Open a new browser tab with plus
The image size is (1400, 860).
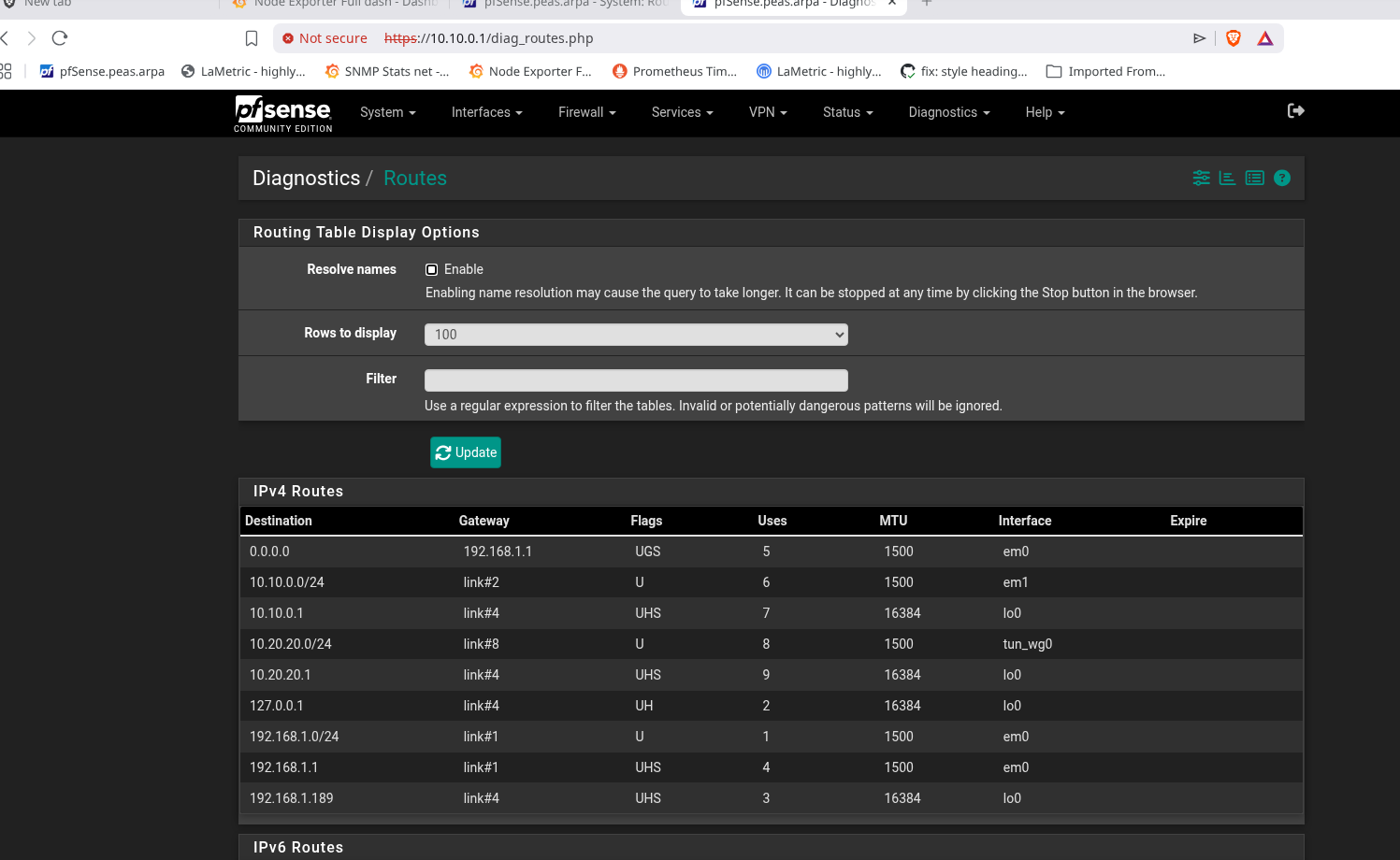point(927,4)
